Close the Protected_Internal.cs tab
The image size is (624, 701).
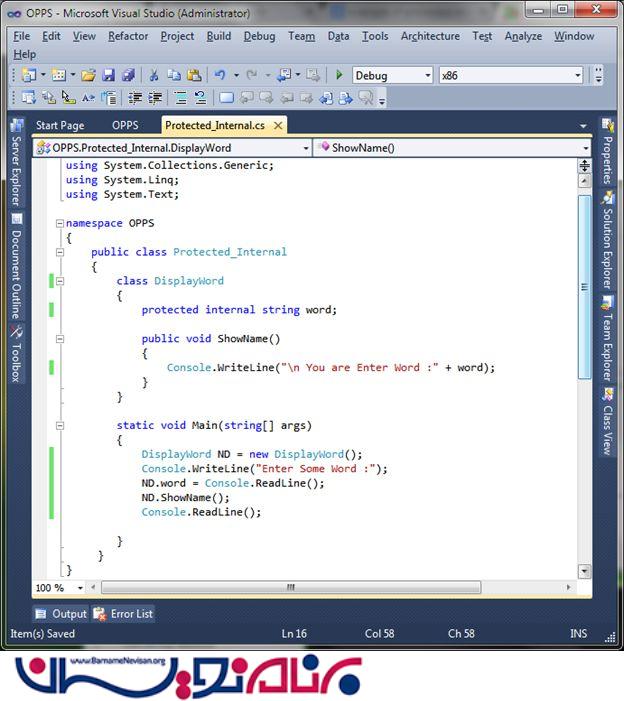click(277, 126)
